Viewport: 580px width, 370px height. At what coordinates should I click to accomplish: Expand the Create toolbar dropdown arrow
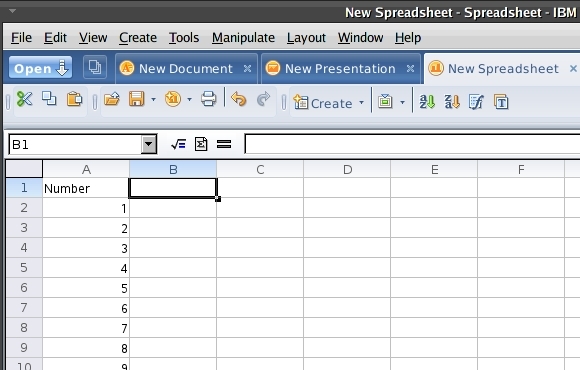pos(361,102)
